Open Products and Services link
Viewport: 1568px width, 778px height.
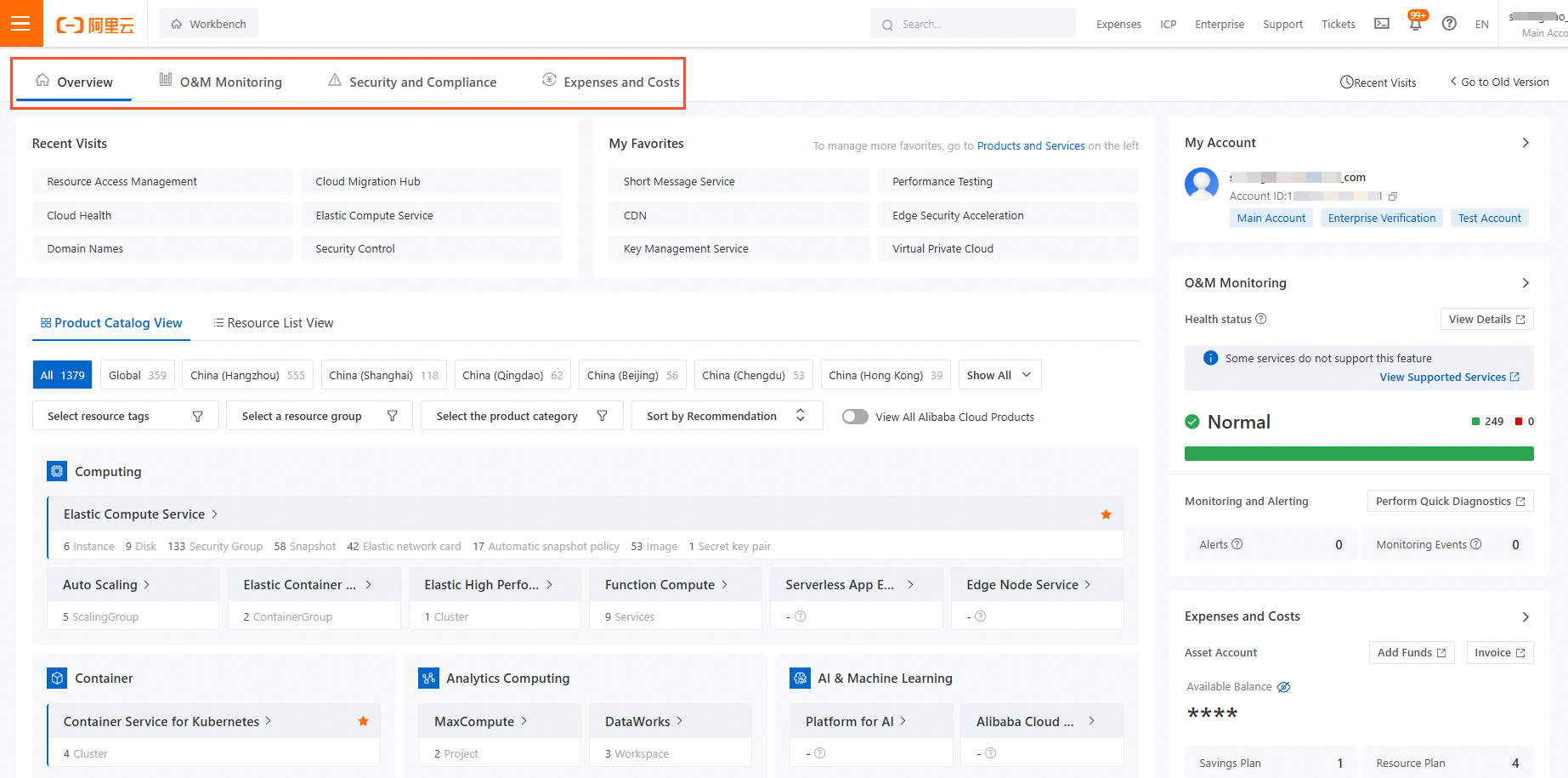pos(1031,146)
